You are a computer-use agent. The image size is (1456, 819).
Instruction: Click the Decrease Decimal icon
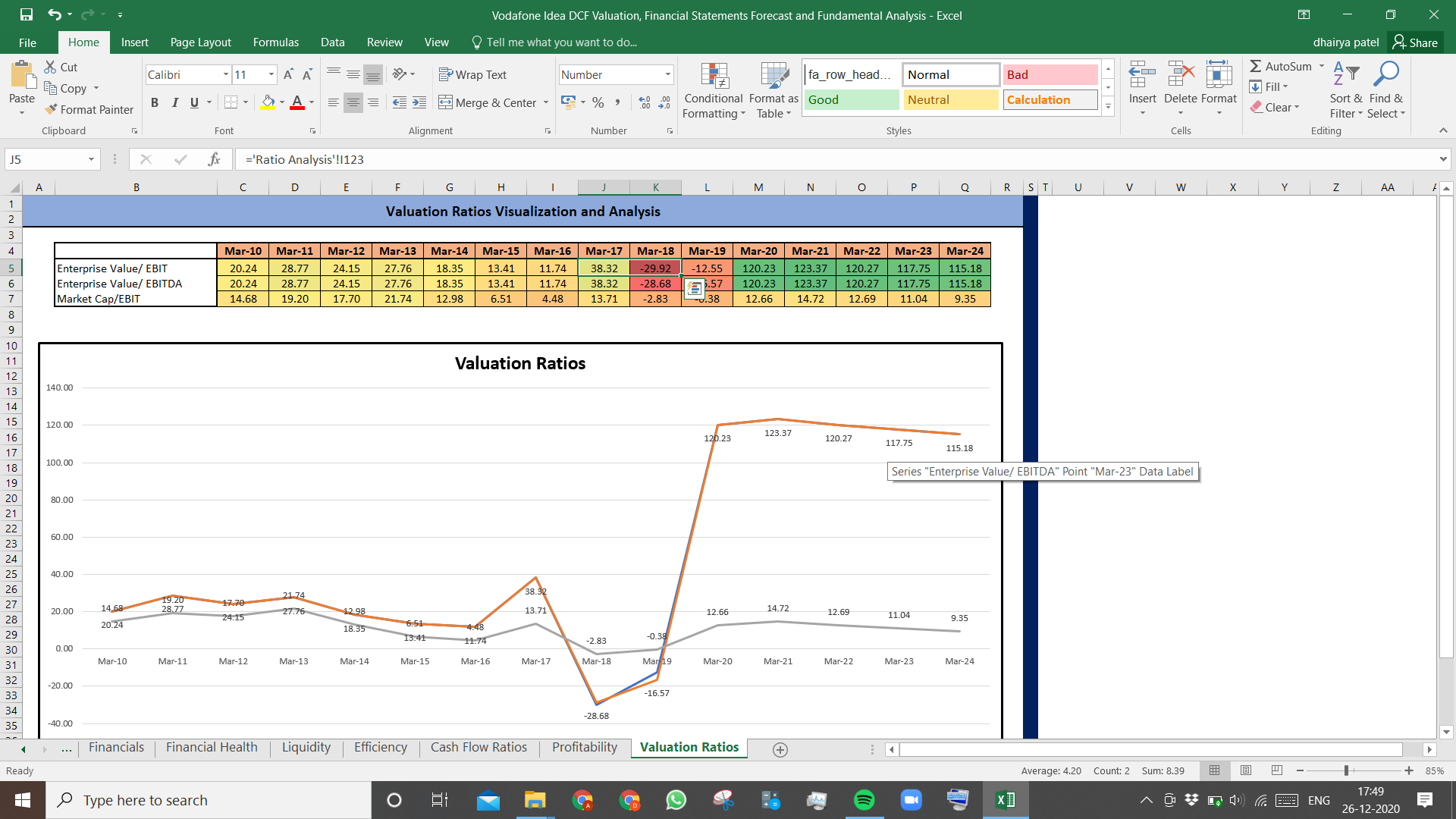click(x=664, y=102)
